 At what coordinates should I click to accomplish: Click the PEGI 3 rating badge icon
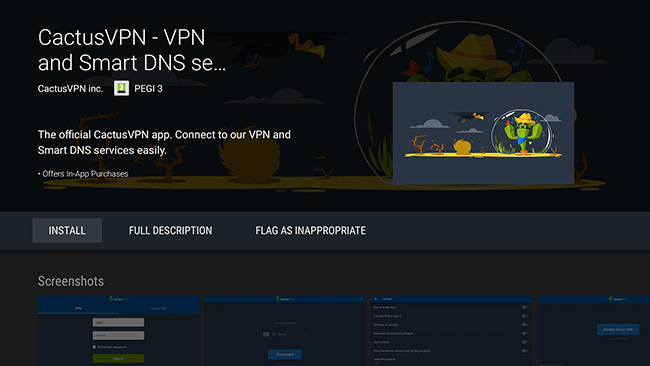tap(121, 88)
